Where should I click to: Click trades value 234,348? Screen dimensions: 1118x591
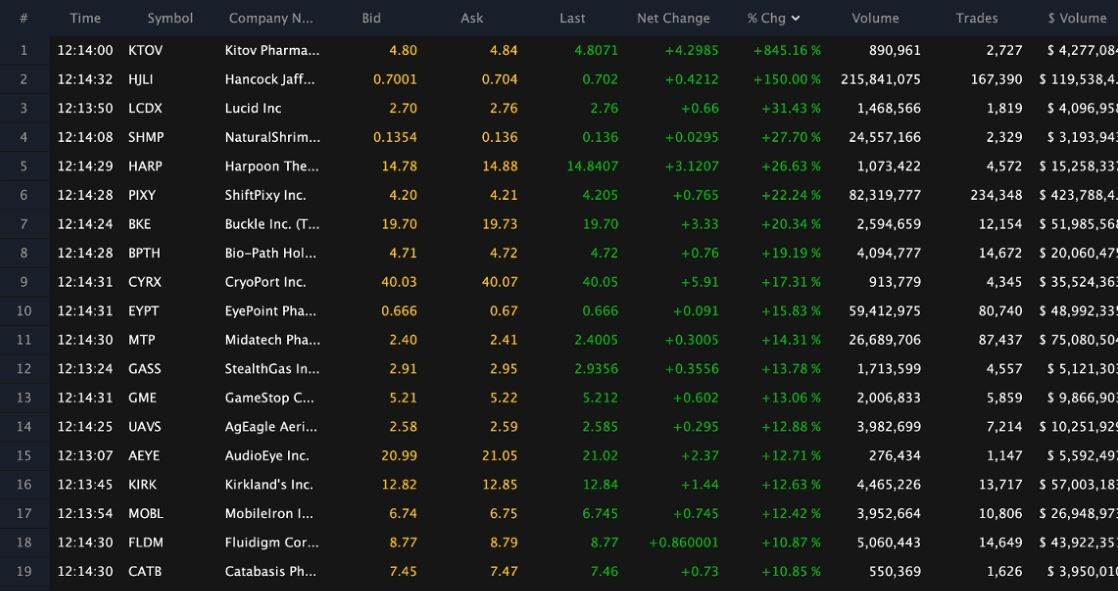pyautogui.click(x=996, y=195)
